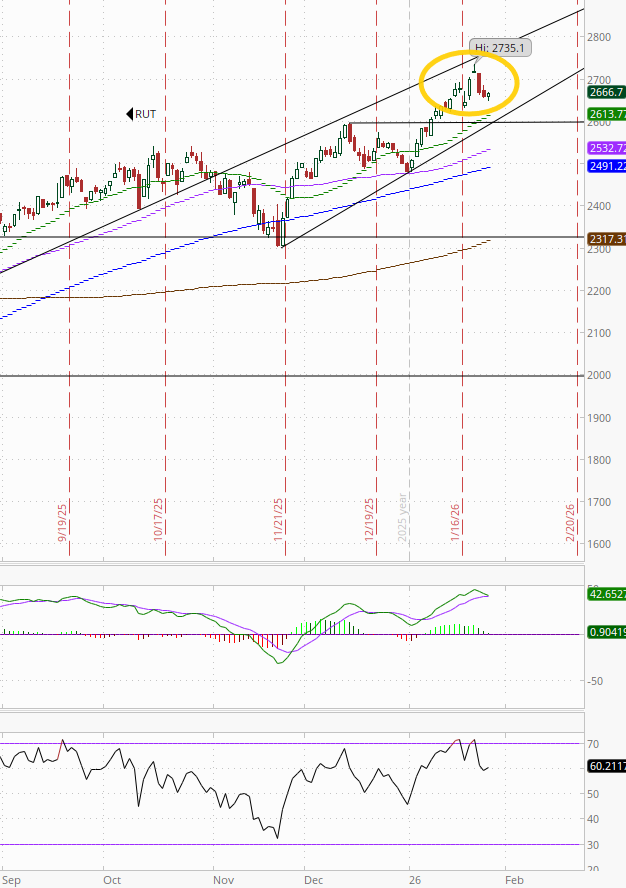
Task: Click the 2200 price axis label
Action: click(x=600, y=291)
